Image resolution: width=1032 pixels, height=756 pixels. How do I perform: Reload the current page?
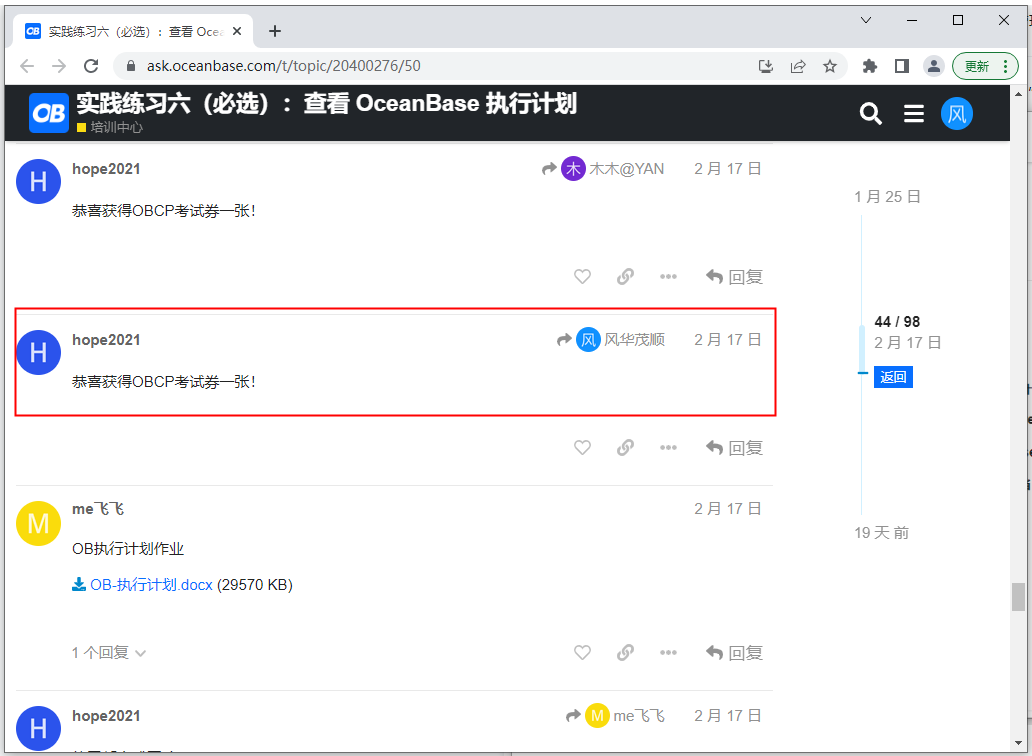click(x=91, y=66)
